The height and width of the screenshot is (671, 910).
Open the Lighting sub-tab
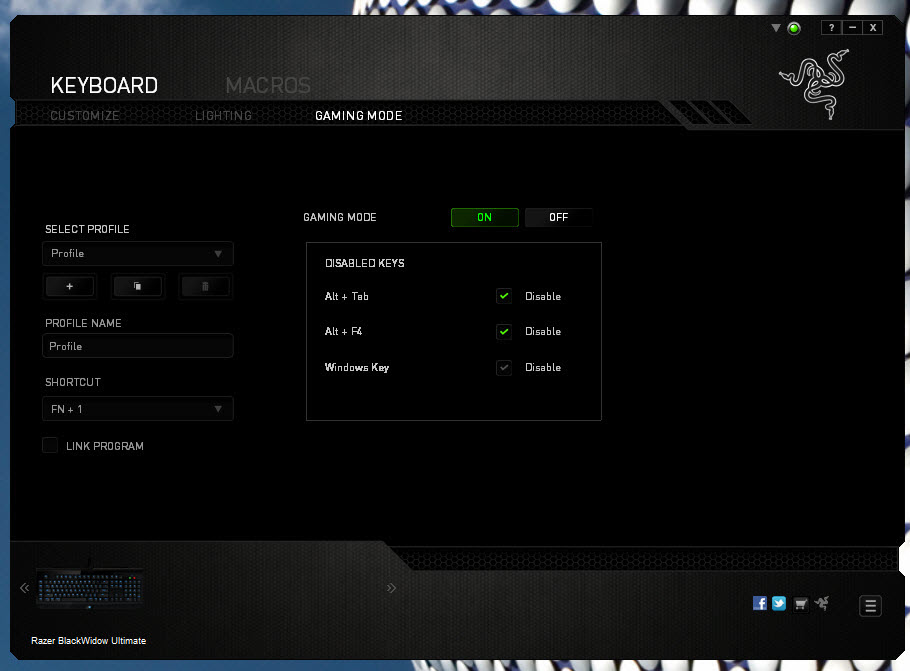tap(223, 116)
